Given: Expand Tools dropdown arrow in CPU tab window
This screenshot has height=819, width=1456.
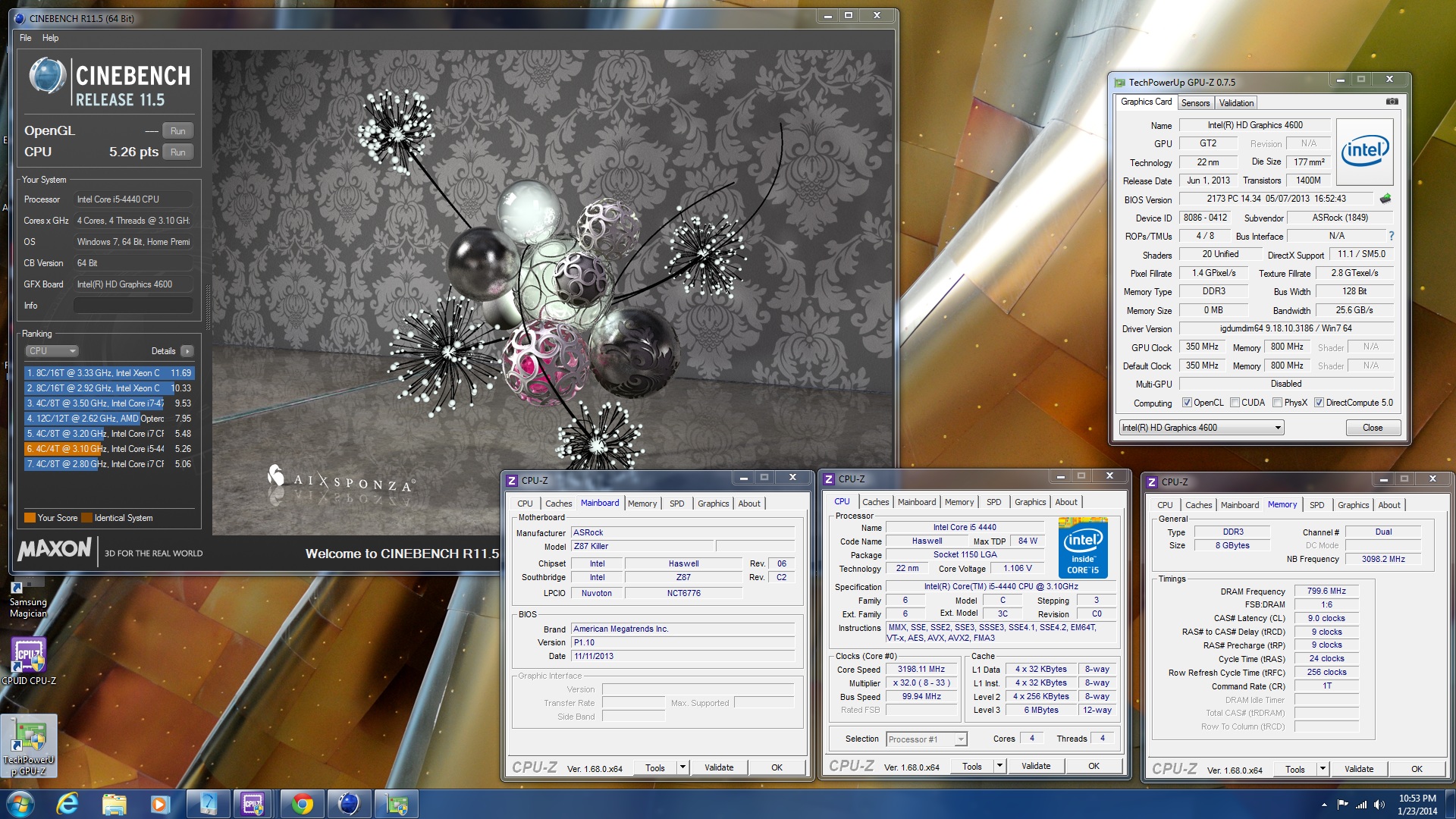Looking at the screenshot, I should (x=999, y=766).
